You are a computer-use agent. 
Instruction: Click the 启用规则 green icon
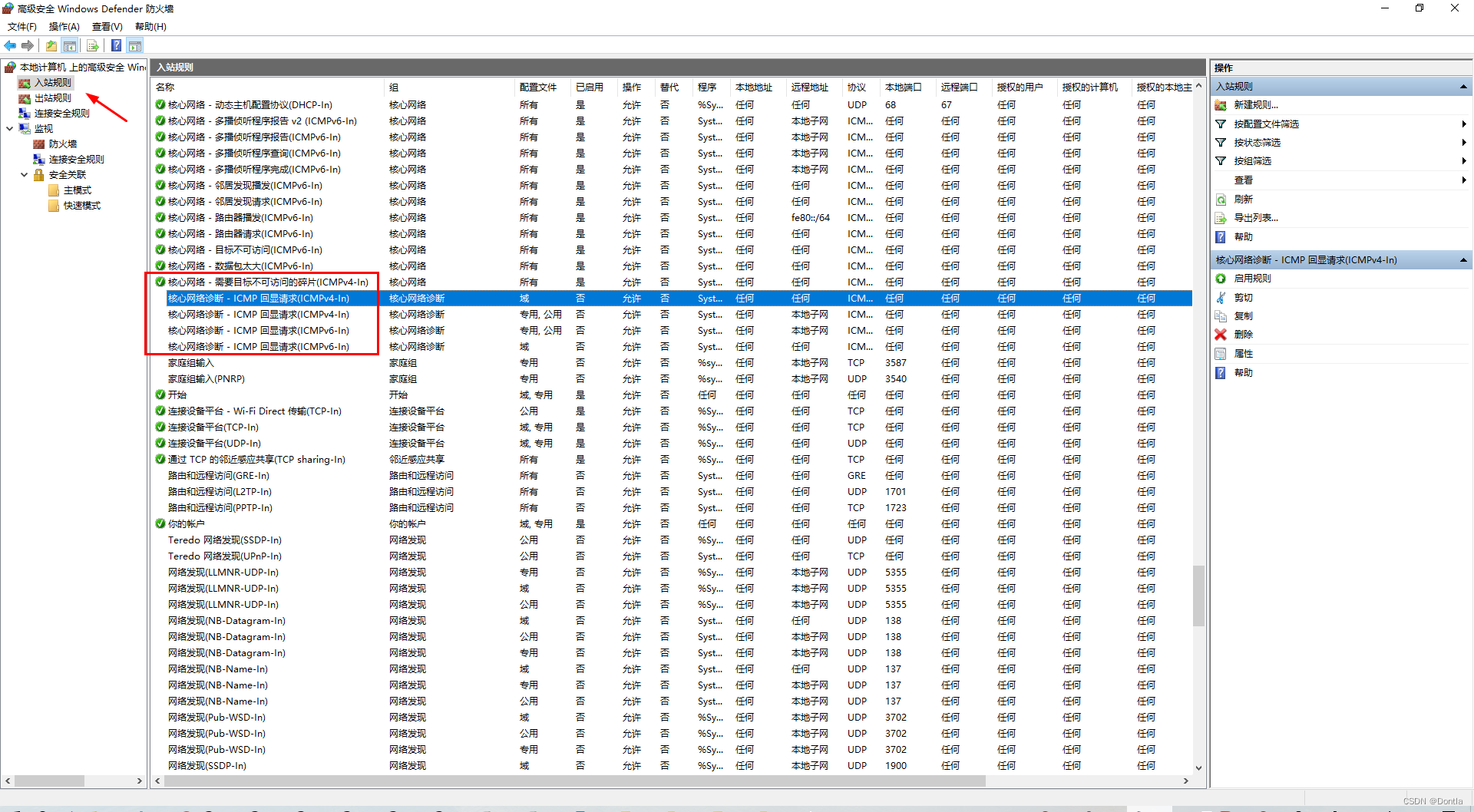[x=1221, y=279]
